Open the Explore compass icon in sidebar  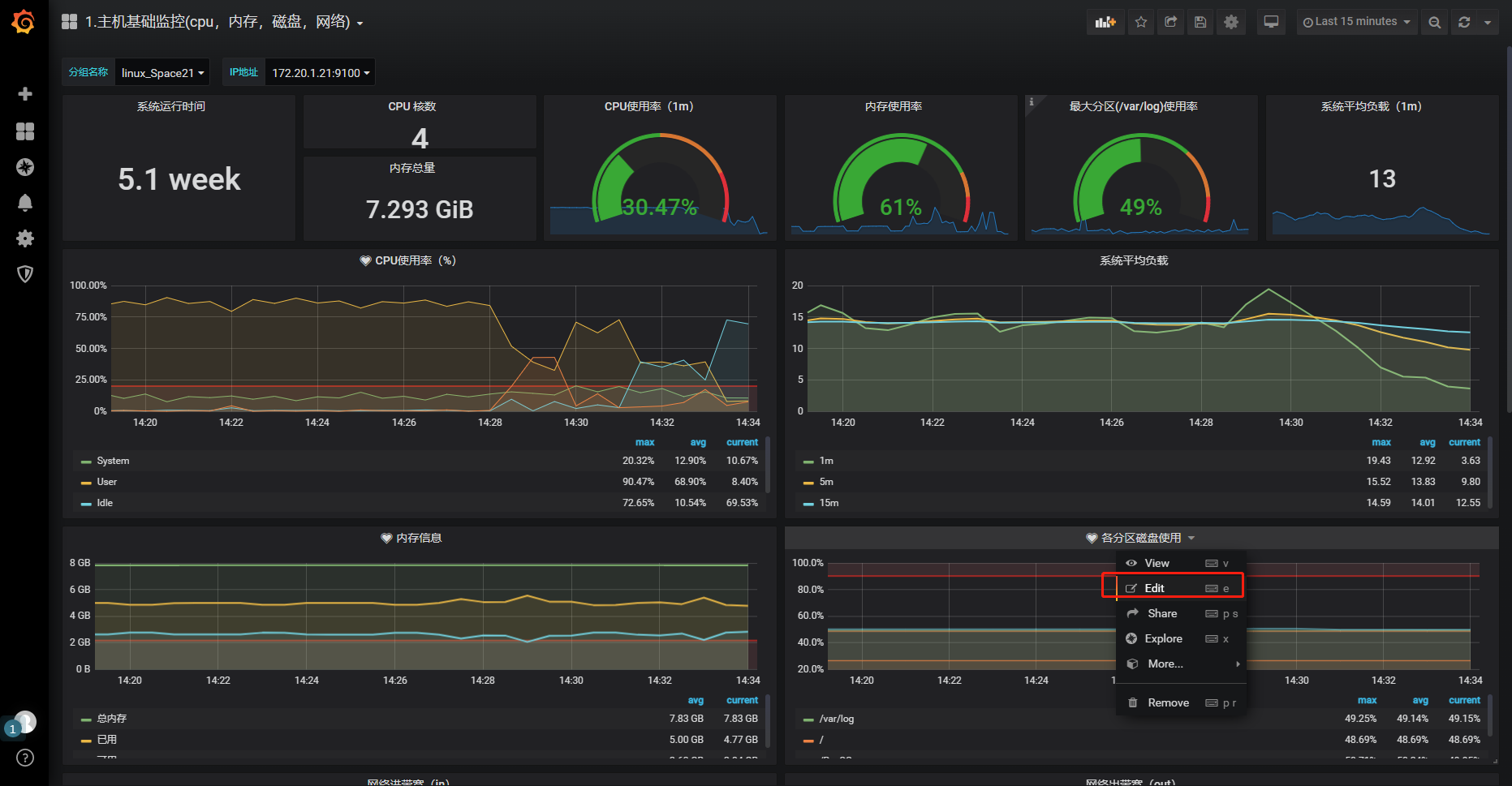click(25, 167)
